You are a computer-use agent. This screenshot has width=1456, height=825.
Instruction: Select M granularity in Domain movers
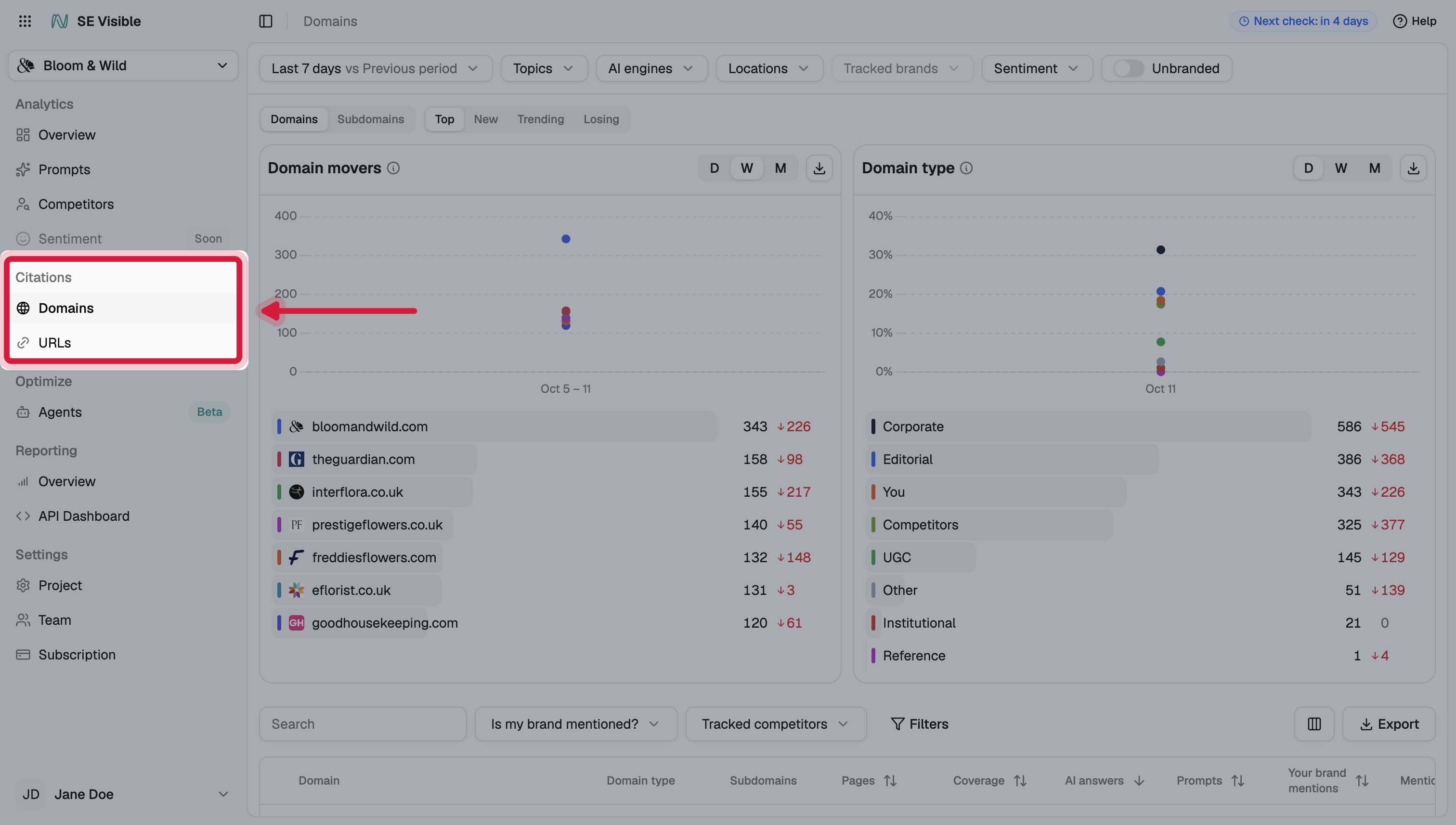coord(780,168)
